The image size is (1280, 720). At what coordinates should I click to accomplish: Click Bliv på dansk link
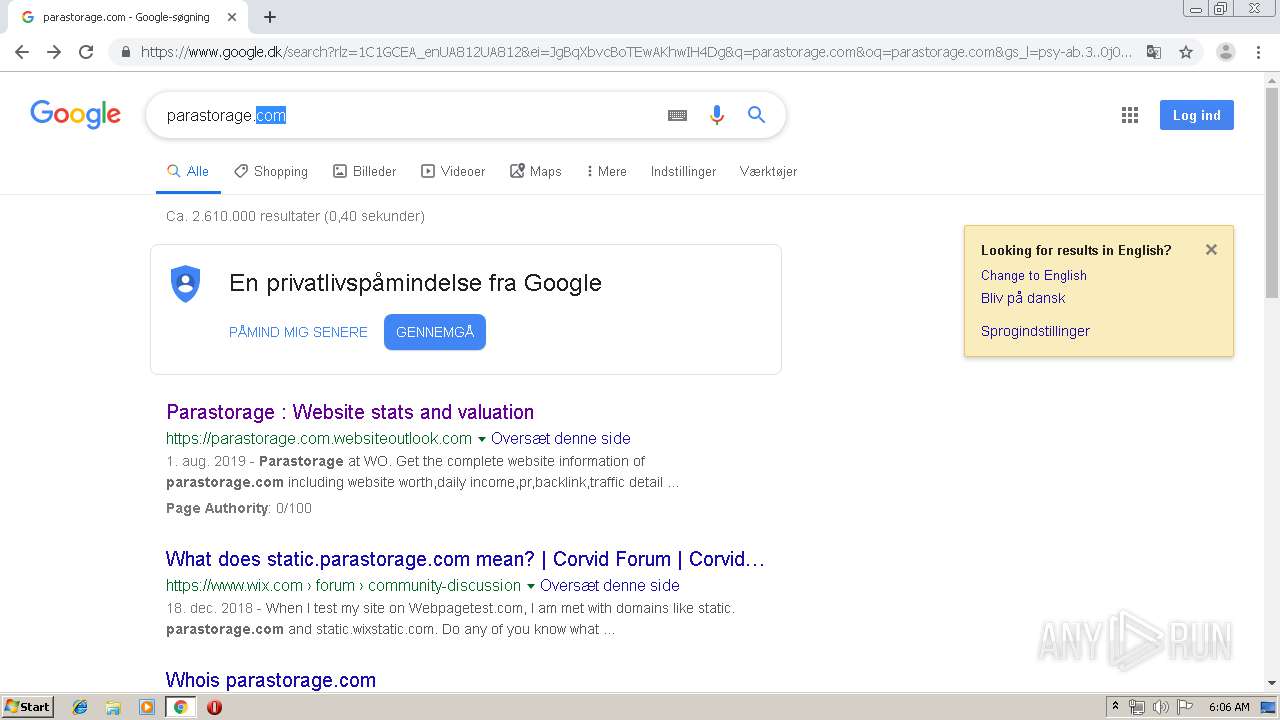[x=1023, y=298]
